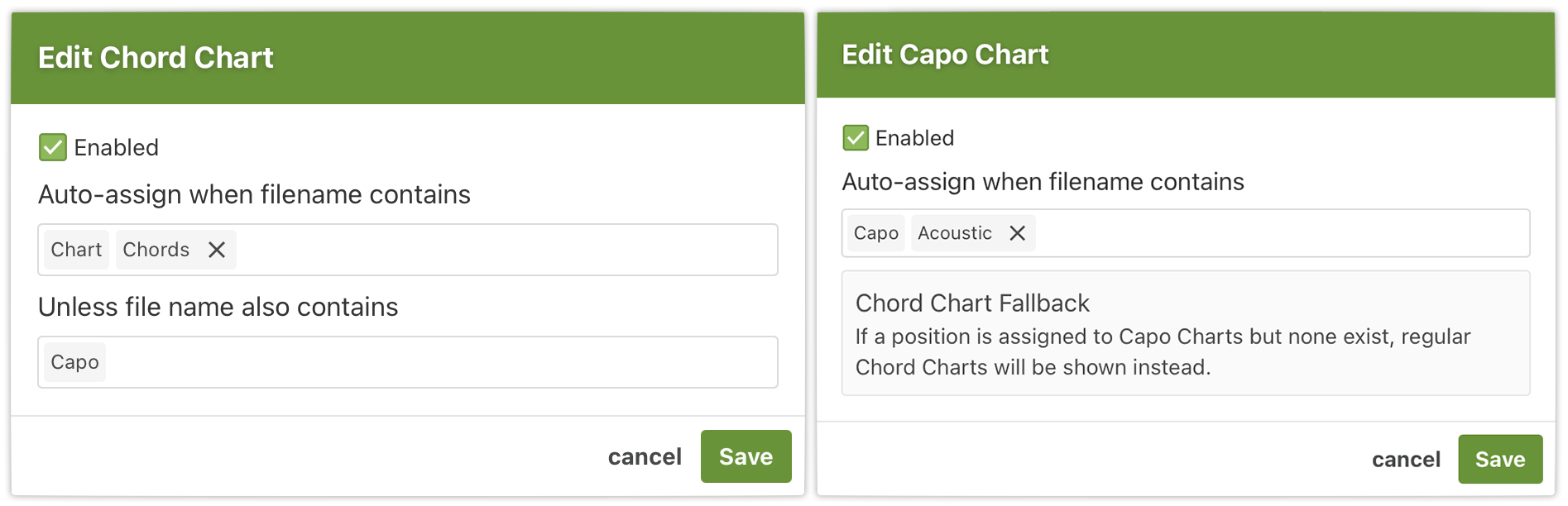Viewport: 1568px width, 506px height.
Task: Remove the Chords tag with its X
Action: pyautogui.click(x=217, y=250)
